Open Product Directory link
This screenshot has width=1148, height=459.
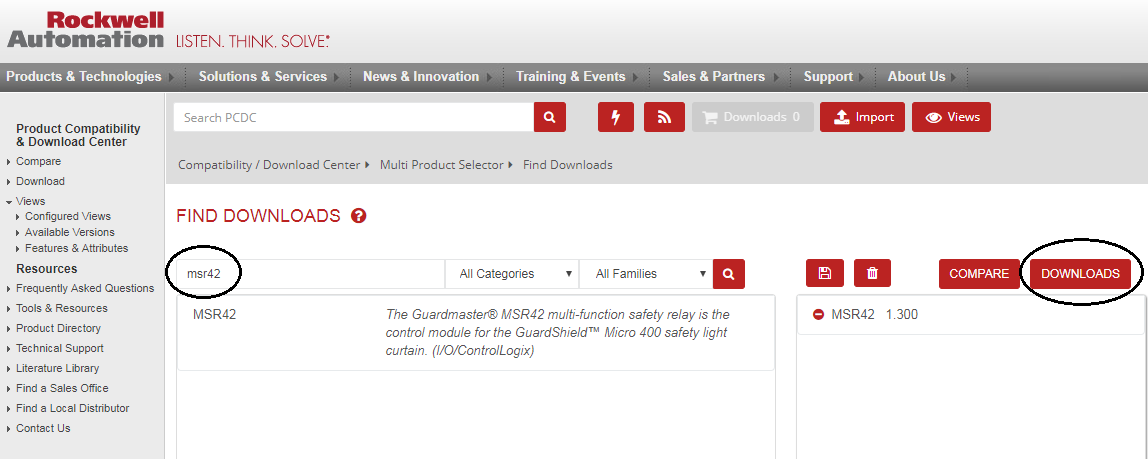[x=59, y=329]
